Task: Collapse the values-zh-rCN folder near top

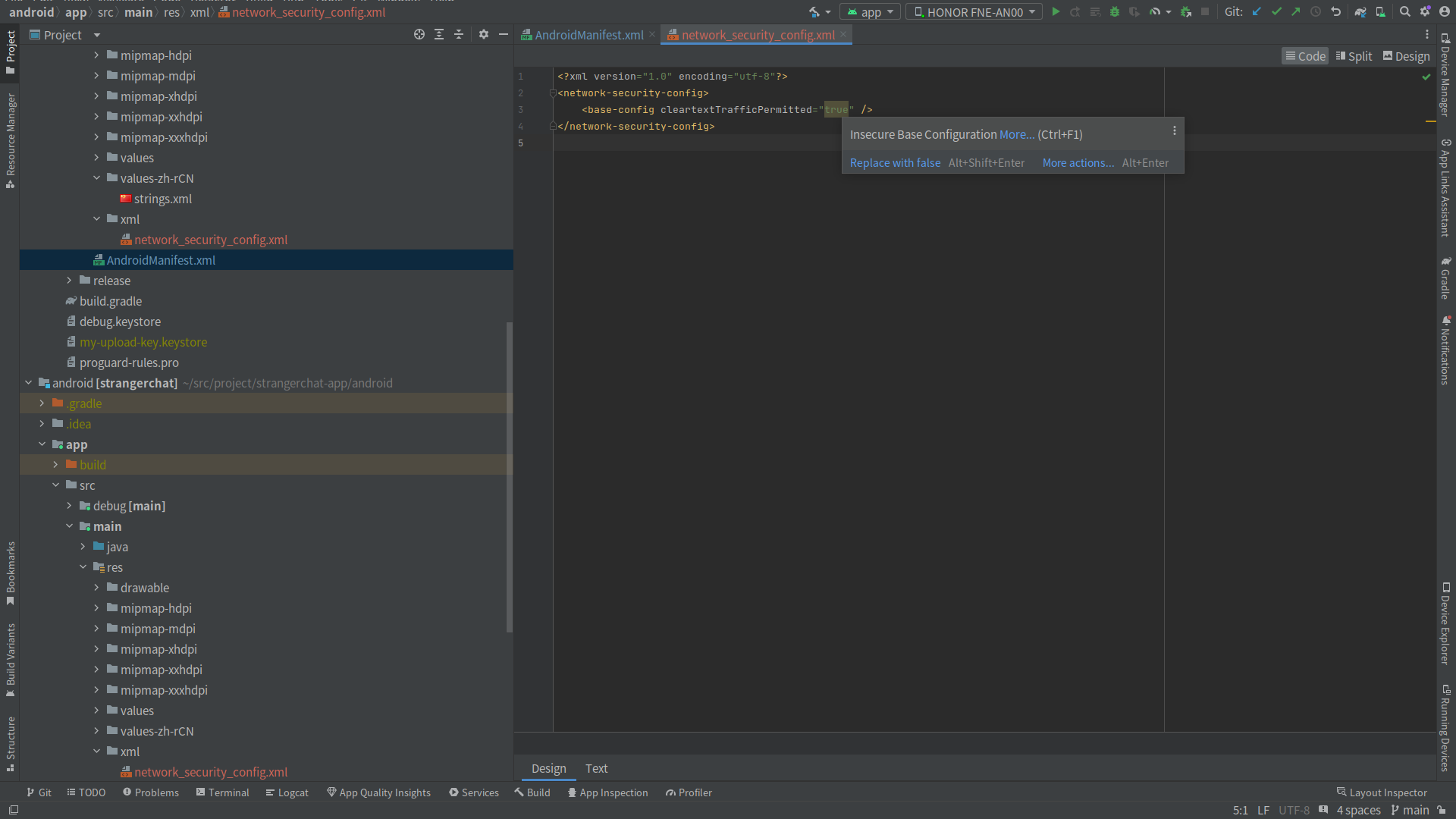Action: (x=96, y=178)
